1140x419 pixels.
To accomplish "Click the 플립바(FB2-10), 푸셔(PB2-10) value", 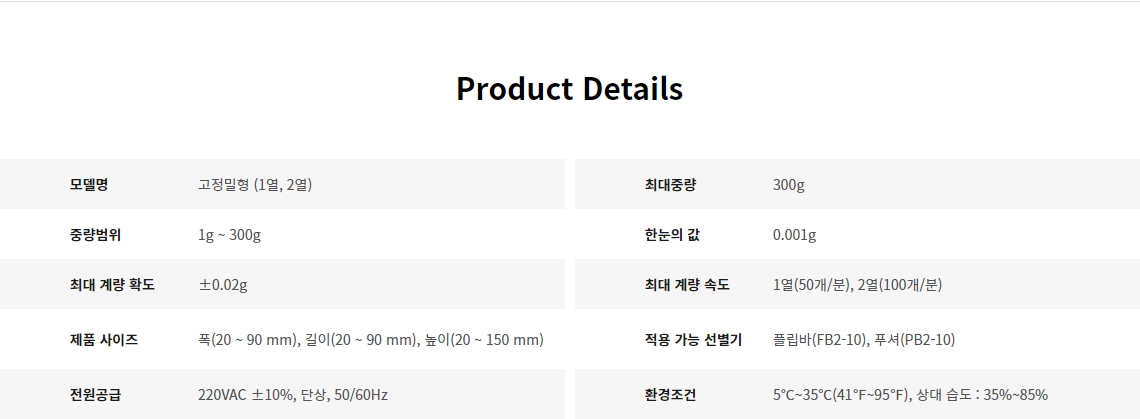I will [x=864, y=340].
